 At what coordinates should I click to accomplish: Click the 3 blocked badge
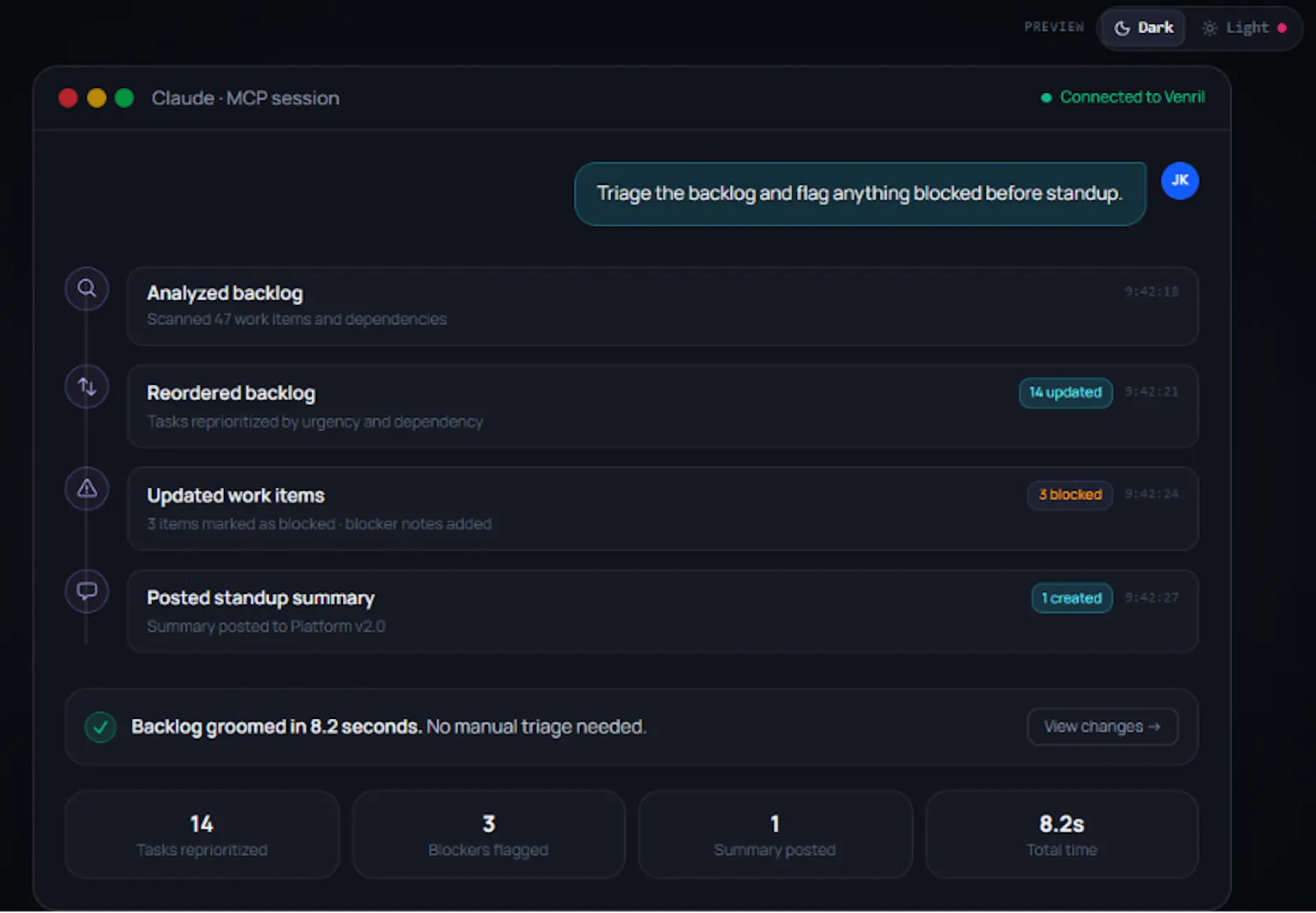pyautogui.click(x=1070, y=495)
